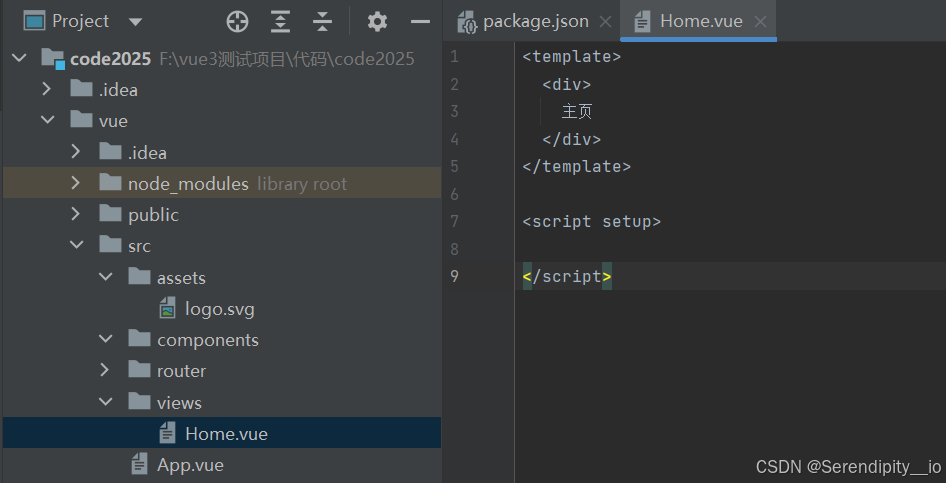
Task: Click the top-level .idea folder icon
Action: 81,88
